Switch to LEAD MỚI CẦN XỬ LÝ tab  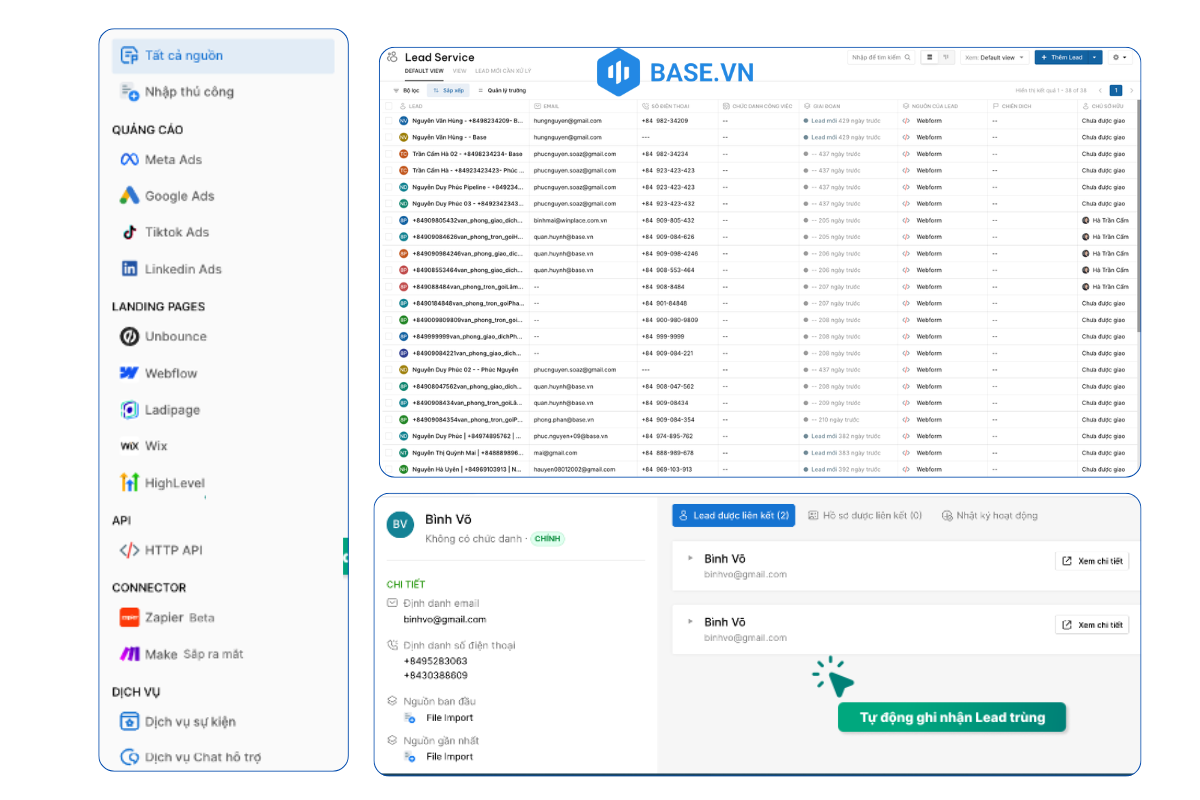(x=503, y=71)
